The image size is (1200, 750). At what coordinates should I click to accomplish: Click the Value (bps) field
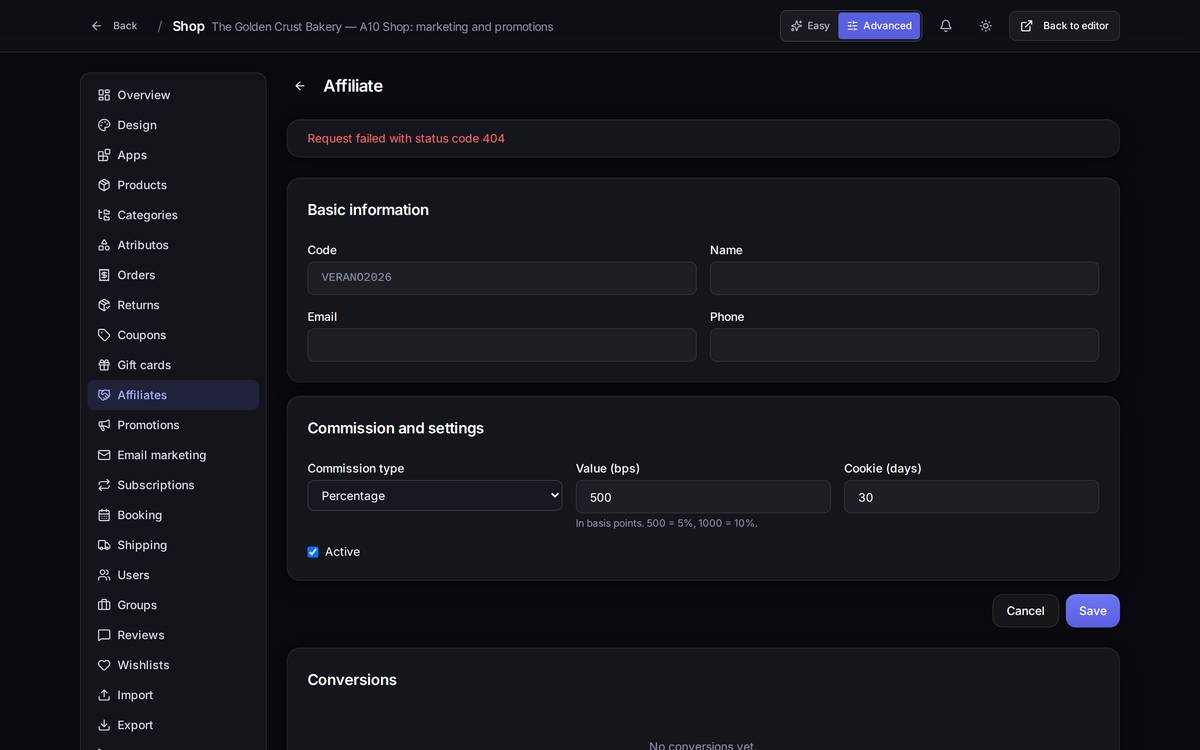pyautogui.click(x=703, y=497)
